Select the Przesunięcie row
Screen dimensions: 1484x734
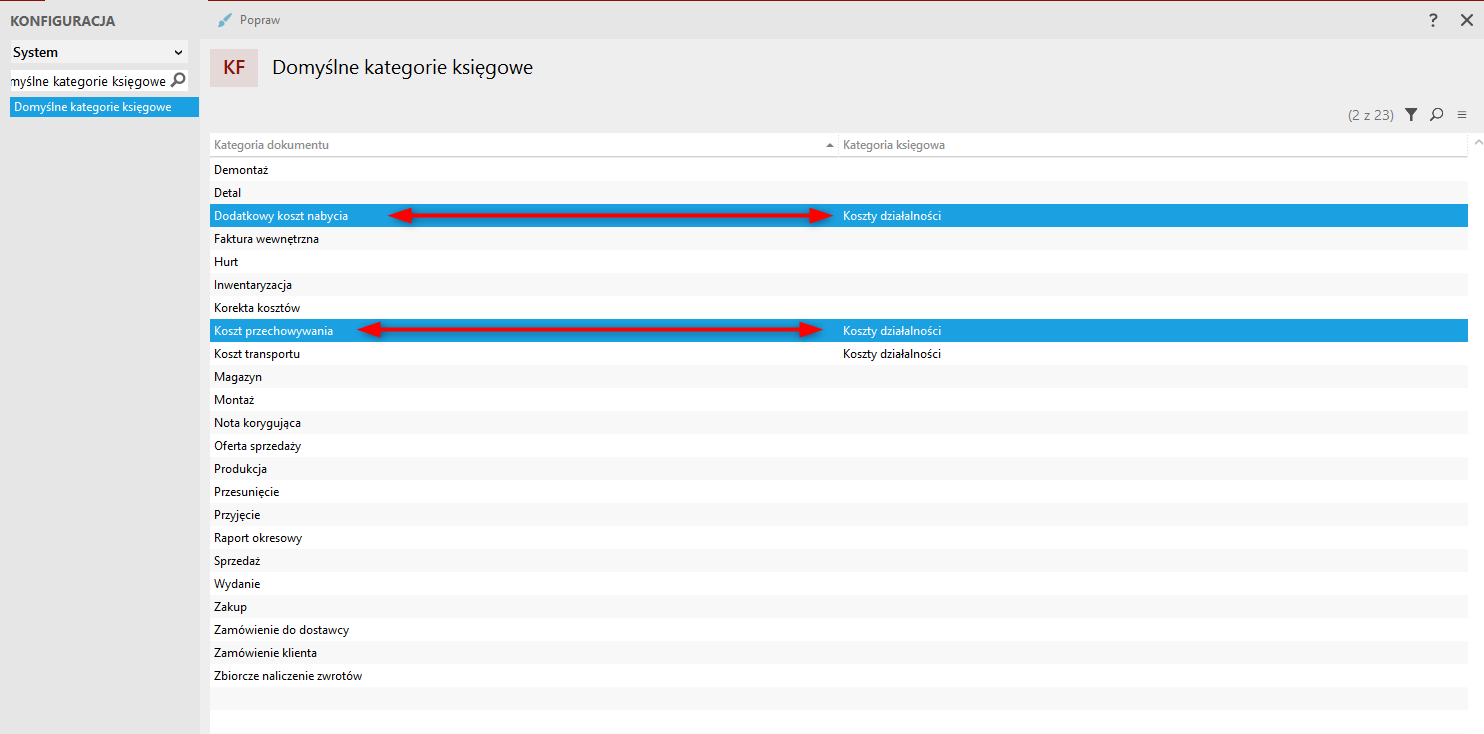(839, 492)
